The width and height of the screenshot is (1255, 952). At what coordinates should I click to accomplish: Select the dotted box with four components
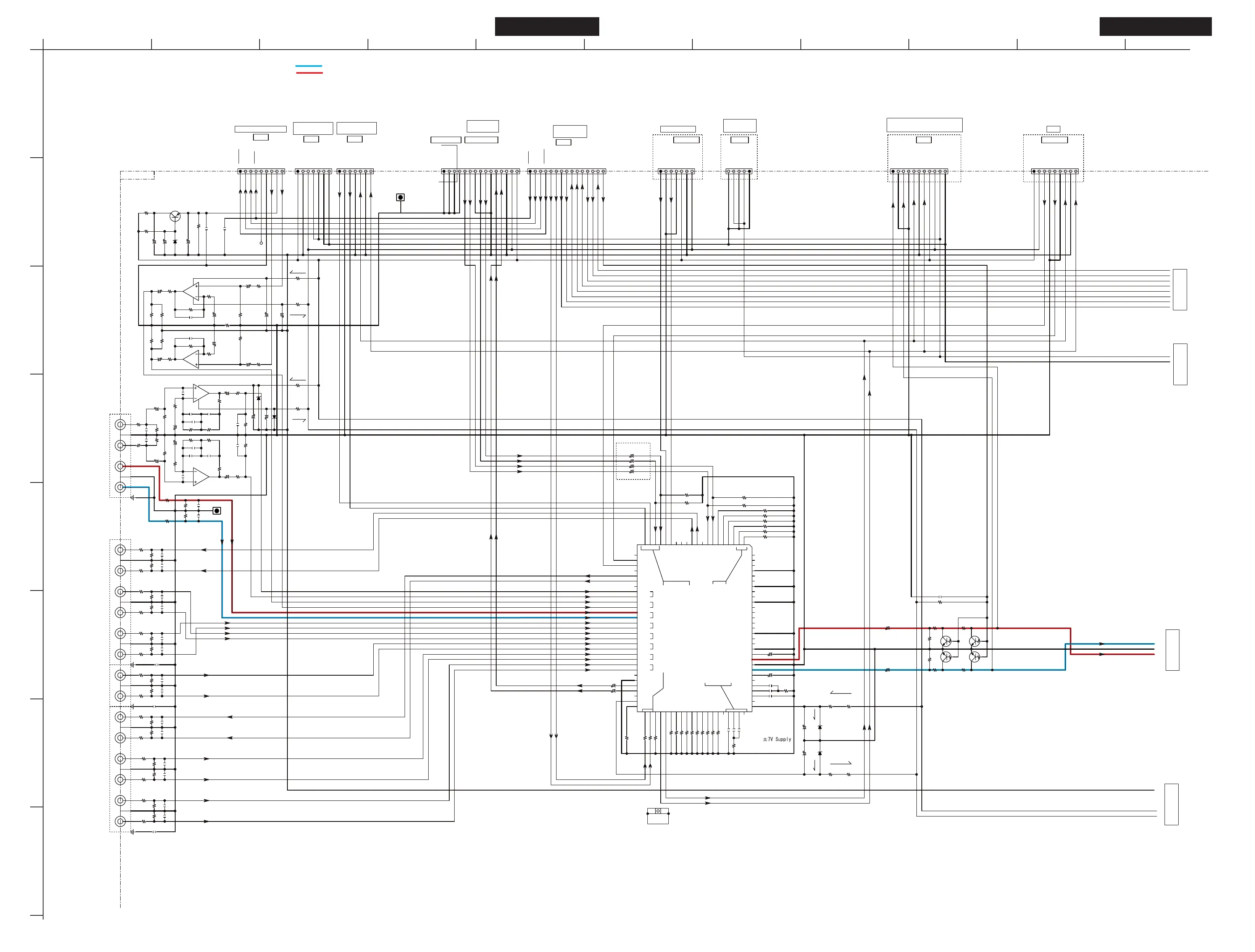tap(633, 461)
